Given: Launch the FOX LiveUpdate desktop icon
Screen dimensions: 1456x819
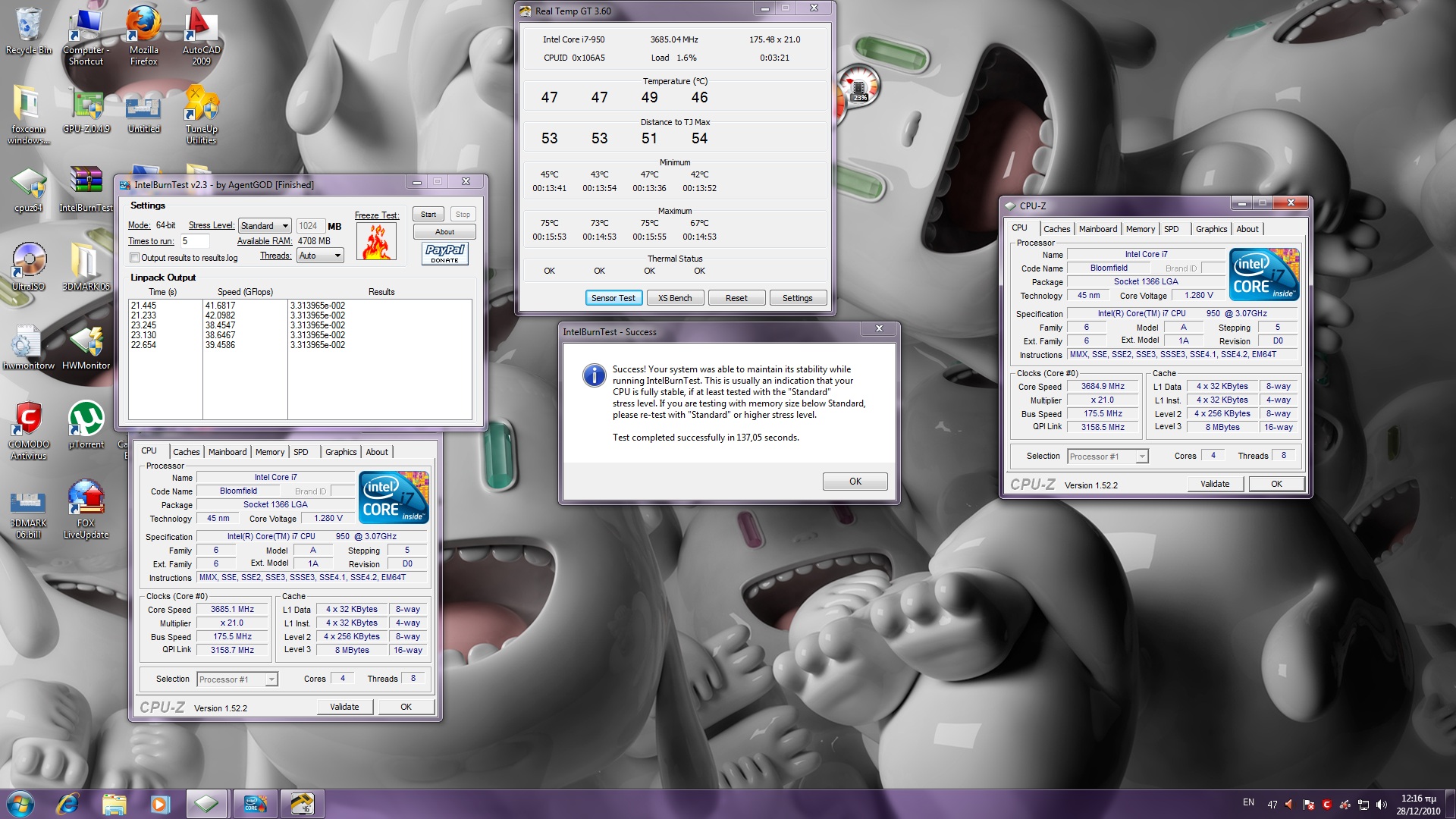Looking at the screenshot, I should click(86, 510).
